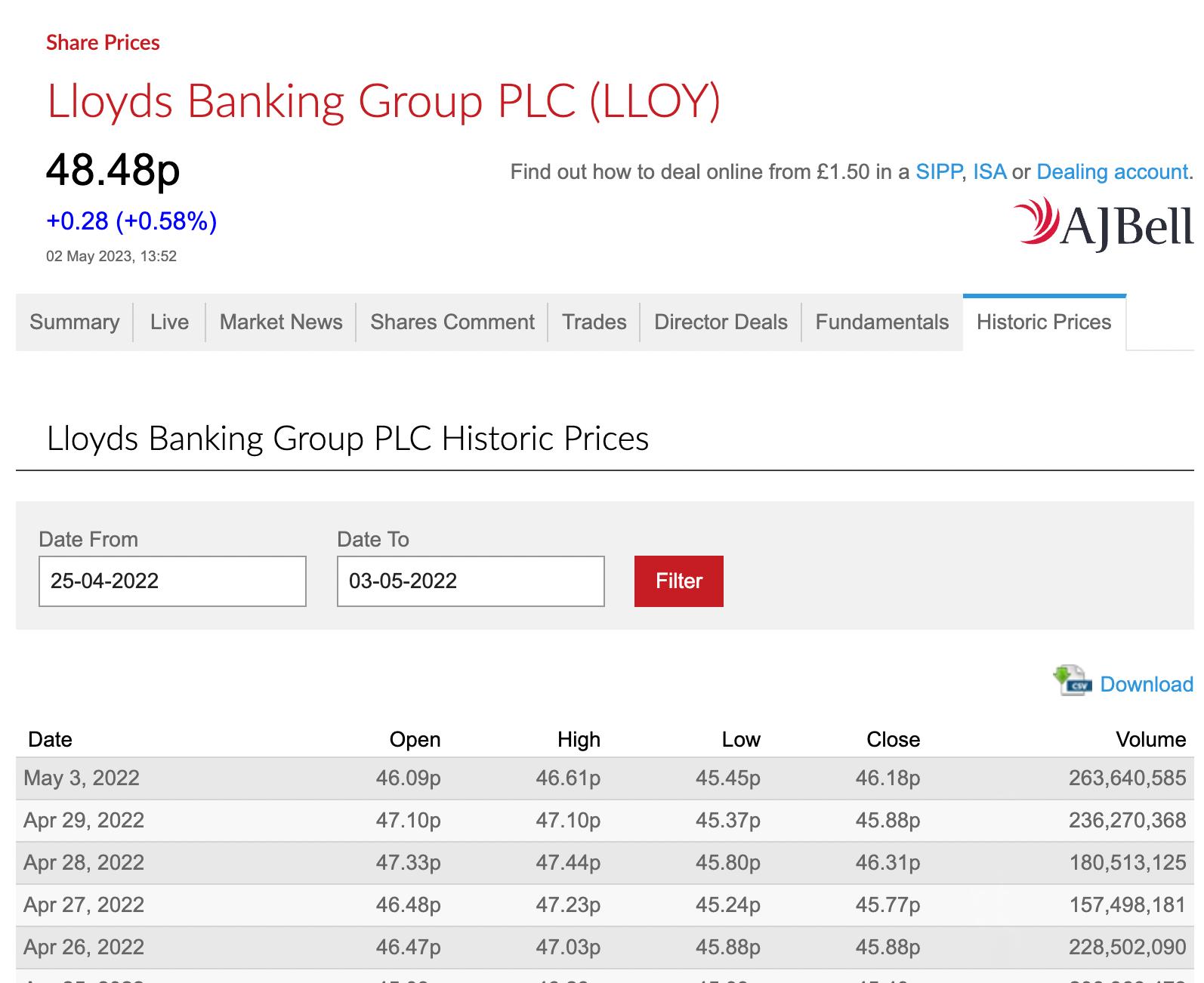Switch to the Live tab

tap(169, 322)
